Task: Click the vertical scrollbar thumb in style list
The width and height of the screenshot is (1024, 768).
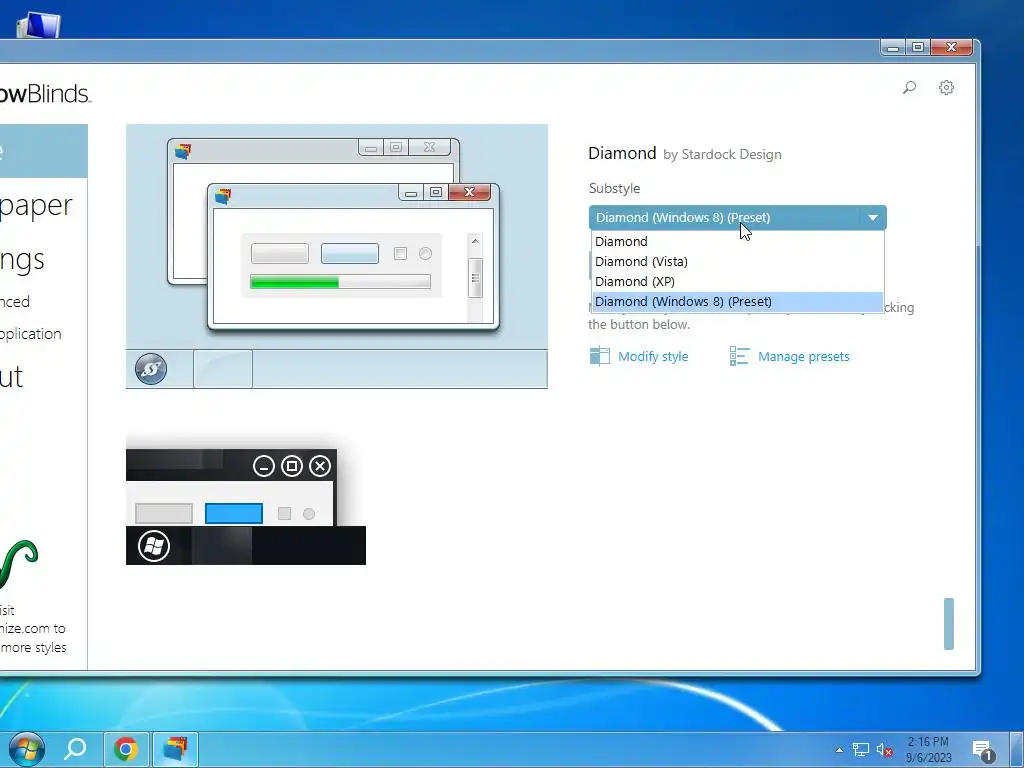Action: [x=948, y=624]
